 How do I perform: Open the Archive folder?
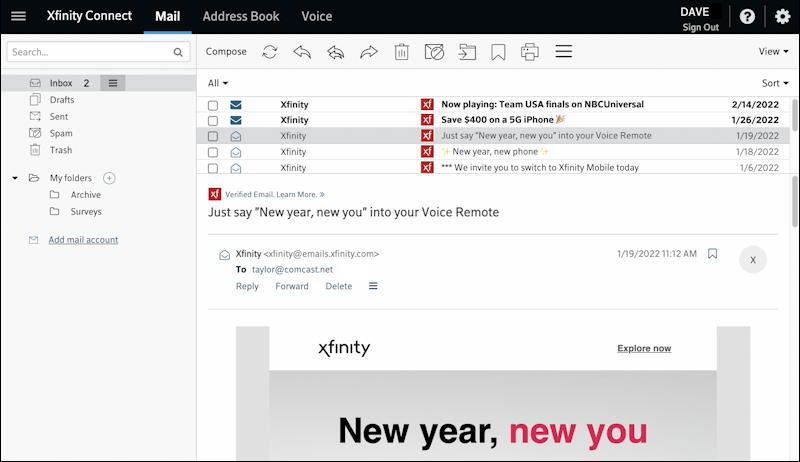coord(86,195)
